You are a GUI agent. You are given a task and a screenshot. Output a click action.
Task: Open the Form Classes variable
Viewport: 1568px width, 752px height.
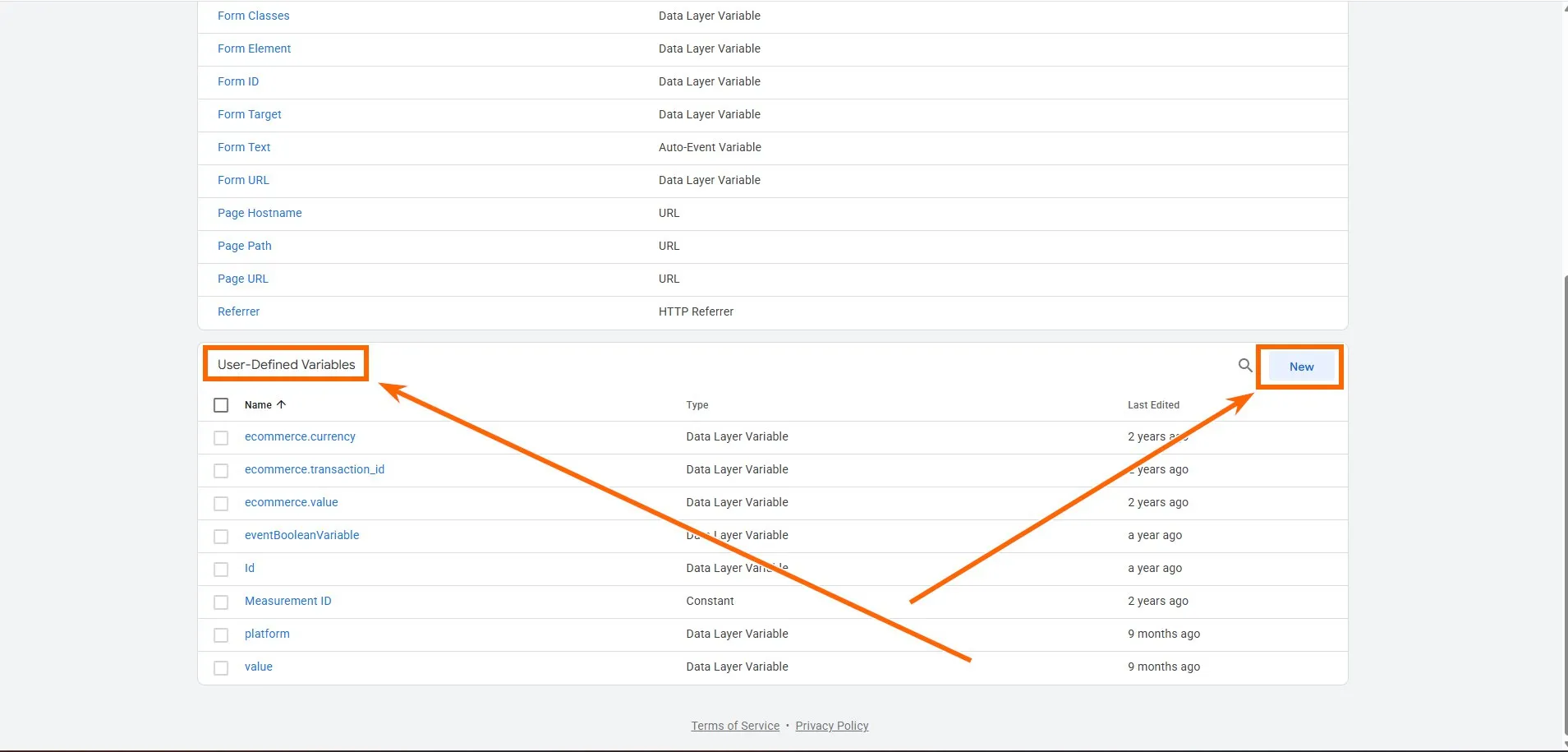click(x=253, y=16)
